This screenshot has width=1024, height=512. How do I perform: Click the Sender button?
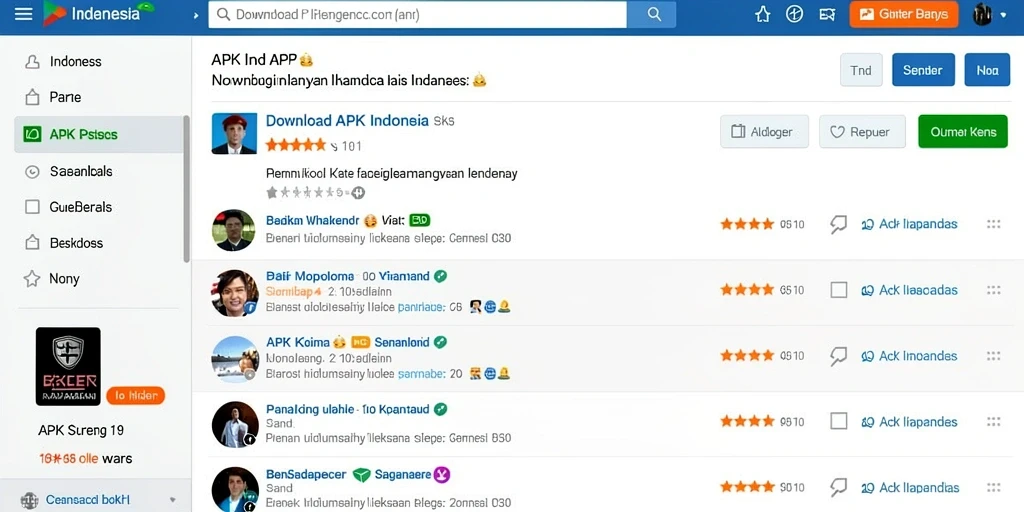tap(923, 70)
